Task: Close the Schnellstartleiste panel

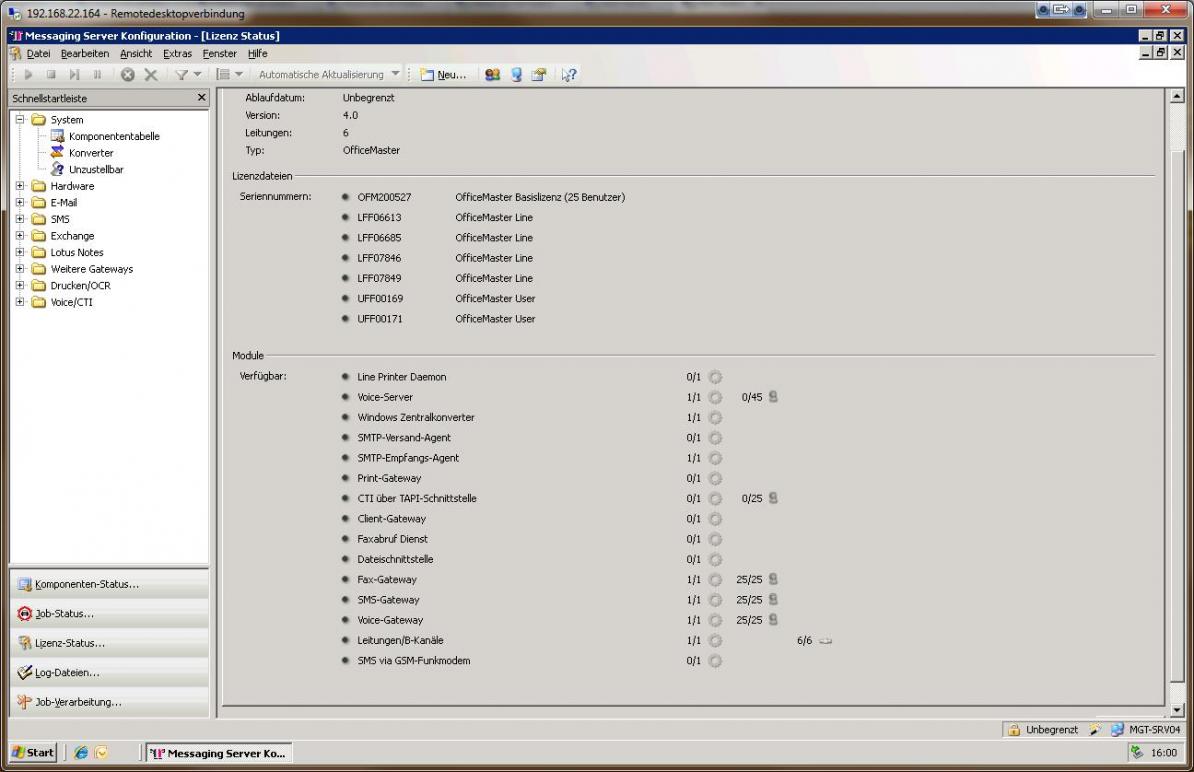Action: tap(201, 98)
